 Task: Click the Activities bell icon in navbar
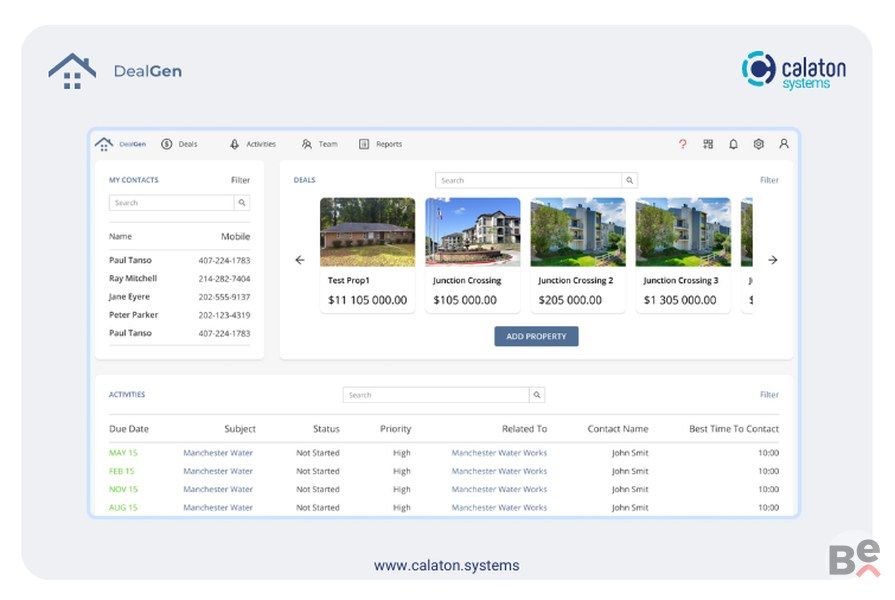[x=235, y=144]
